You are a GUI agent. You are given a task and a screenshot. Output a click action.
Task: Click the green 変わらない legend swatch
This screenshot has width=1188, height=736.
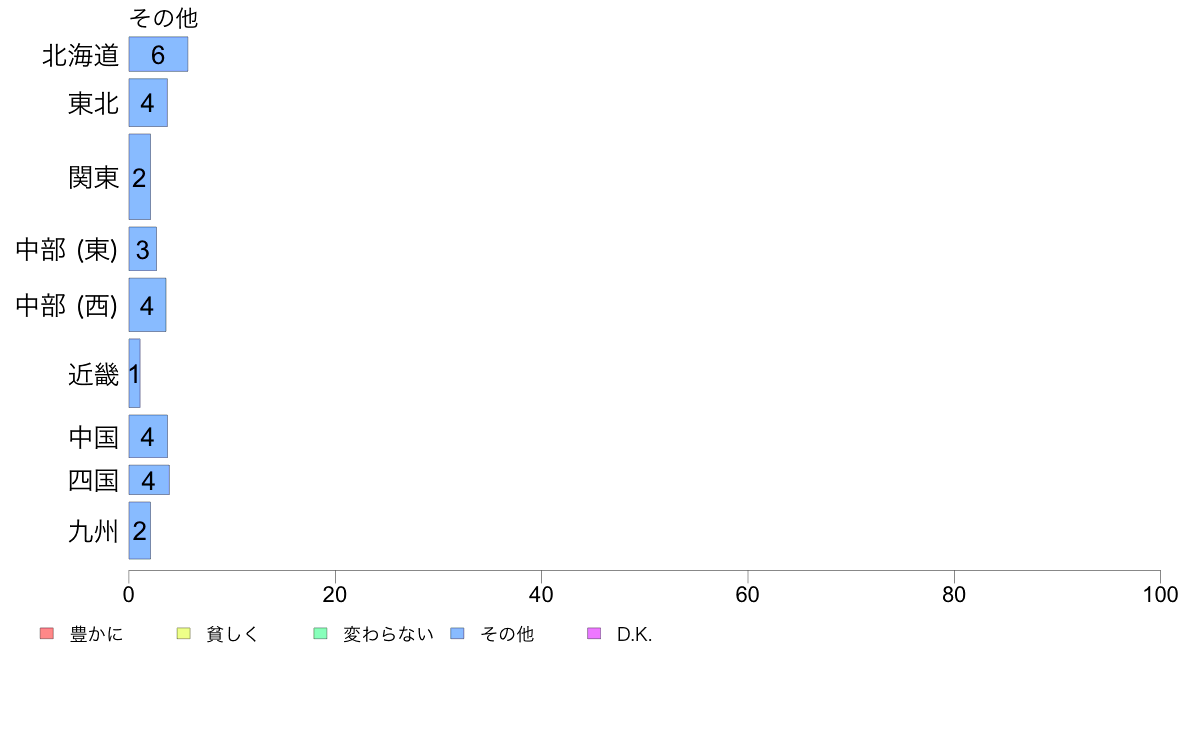pos(320,634)
